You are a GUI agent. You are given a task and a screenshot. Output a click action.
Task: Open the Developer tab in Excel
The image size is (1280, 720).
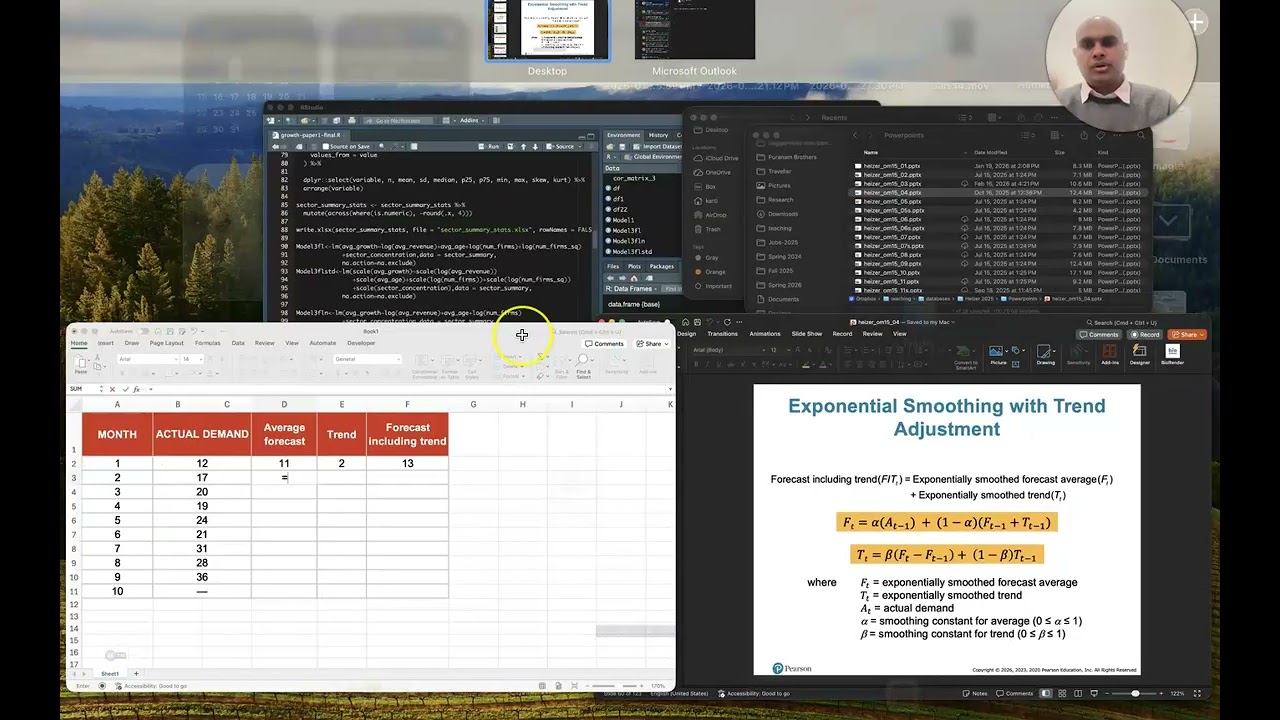tap(361, 343)
